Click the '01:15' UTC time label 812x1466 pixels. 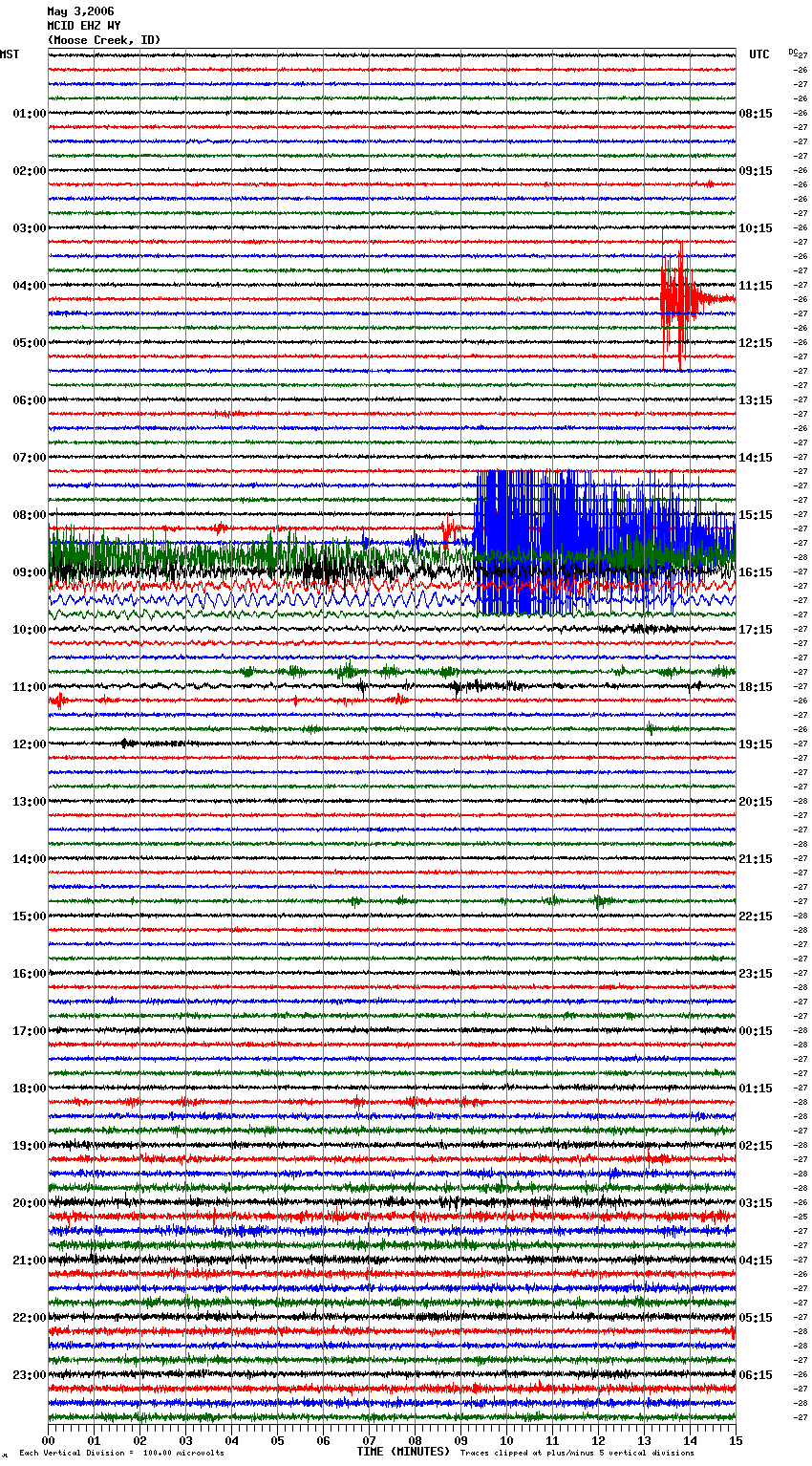click(x=756, y=1089)
